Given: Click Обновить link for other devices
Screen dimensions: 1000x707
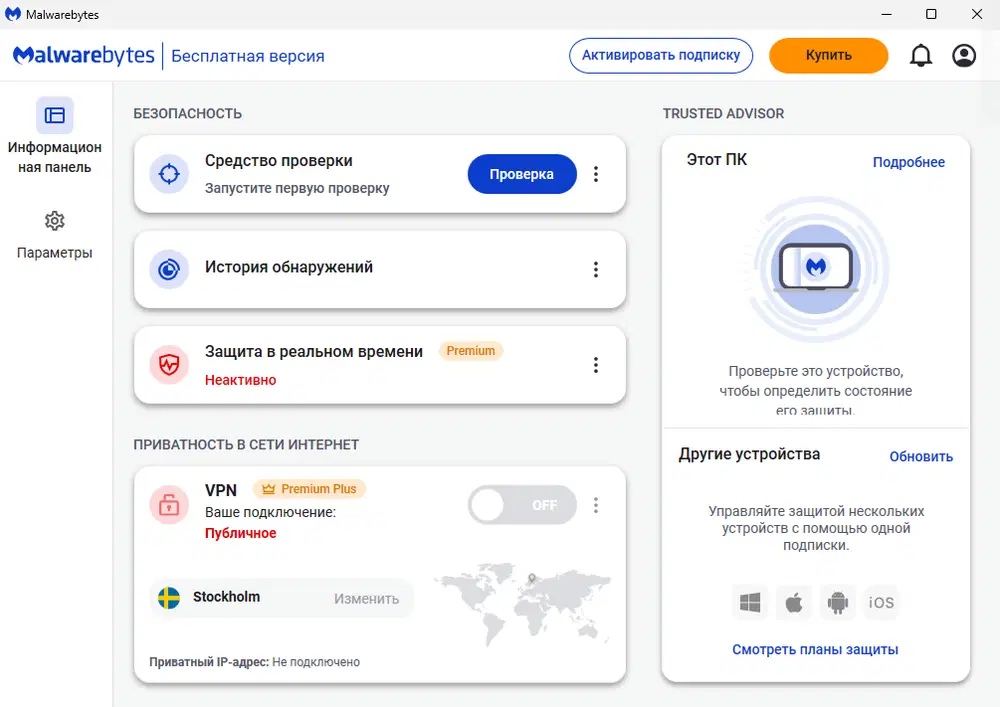Looking at the screenshot, I should point(921,456).
